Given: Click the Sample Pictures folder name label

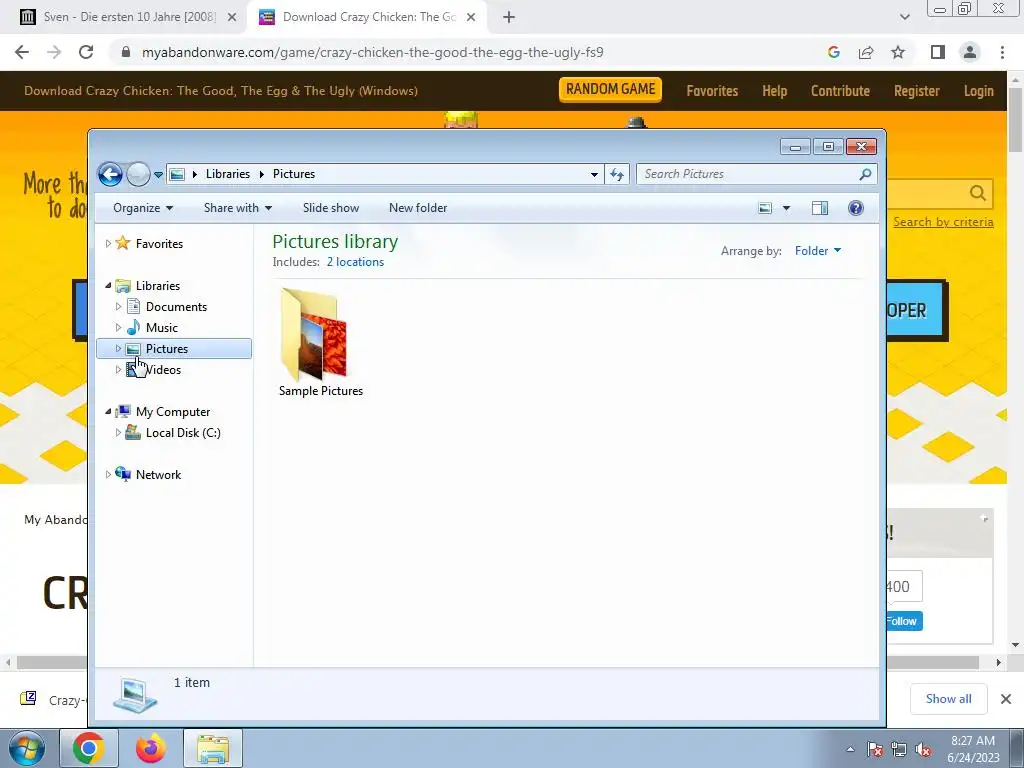Looking at the screenshot, I should [x=321, y=391].
